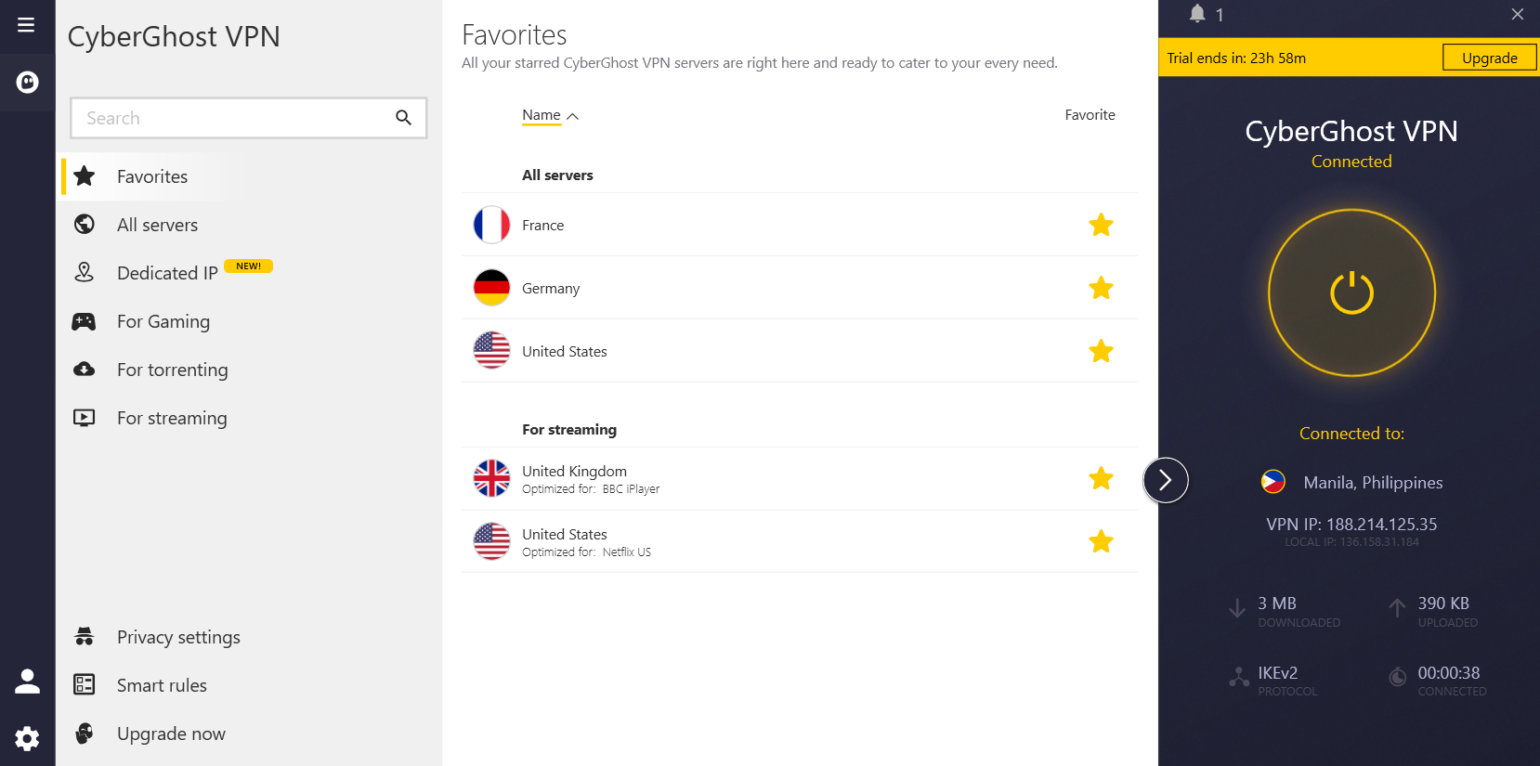Open the Dedicated IP section
1540x766 pixels.
(167, 272)
